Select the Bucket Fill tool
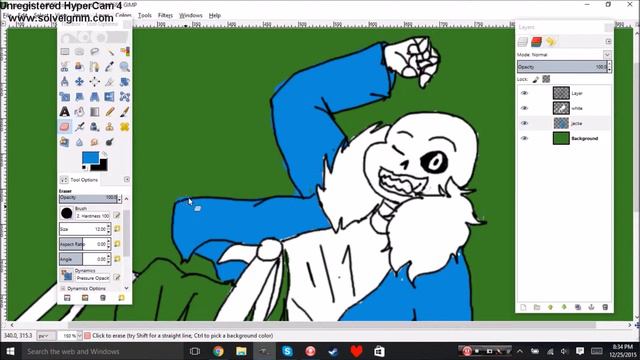 (80, 111)
